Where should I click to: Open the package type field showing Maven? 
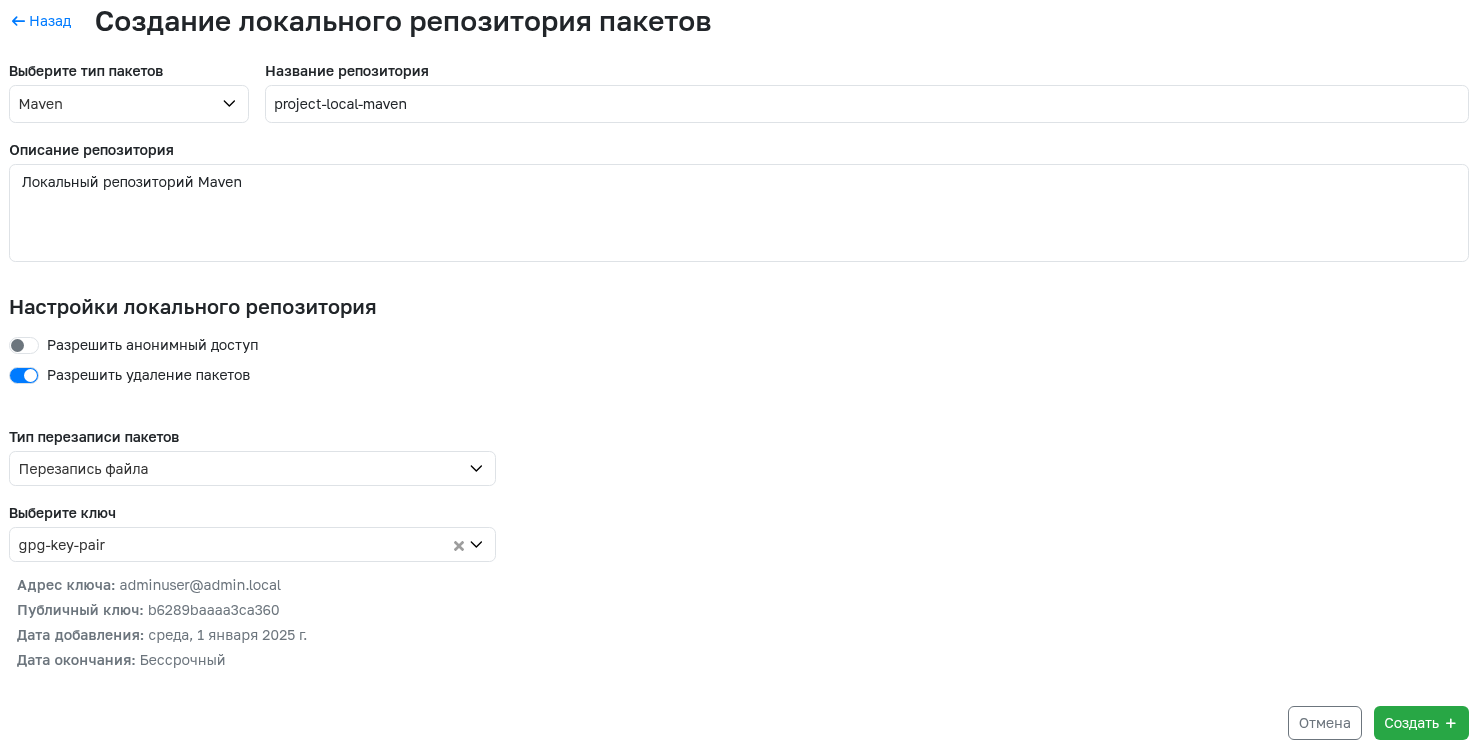tap(129, 104)
